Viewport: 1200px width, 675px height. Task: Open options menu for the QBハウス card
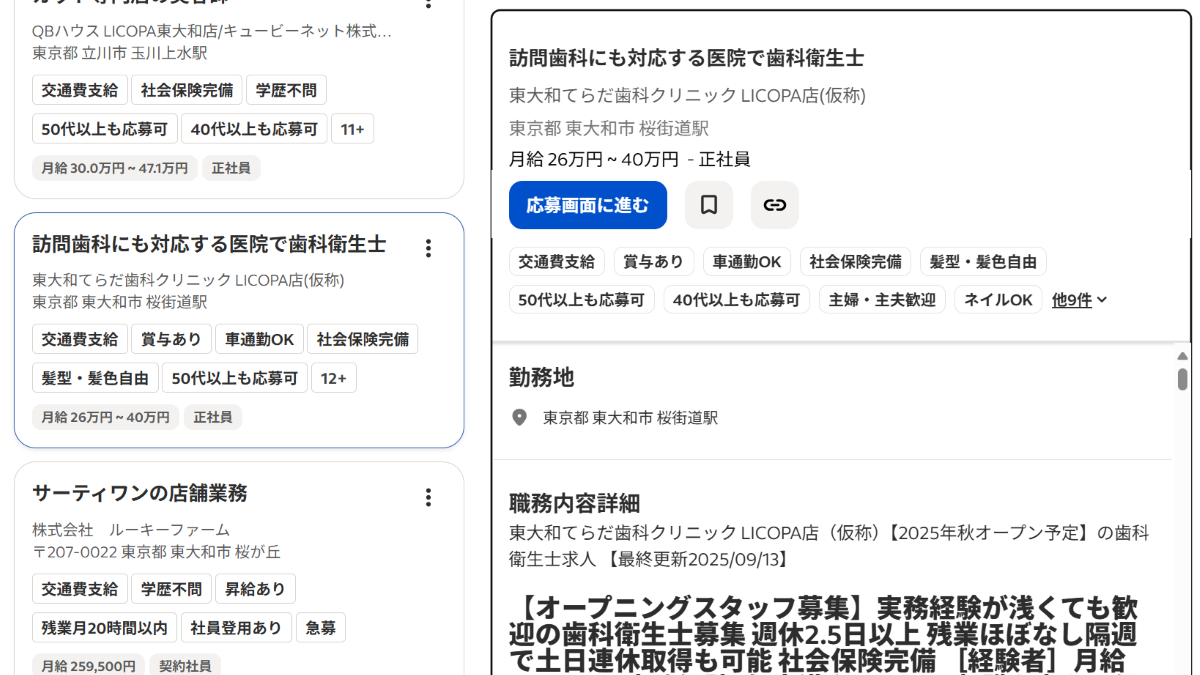point(429,3)
